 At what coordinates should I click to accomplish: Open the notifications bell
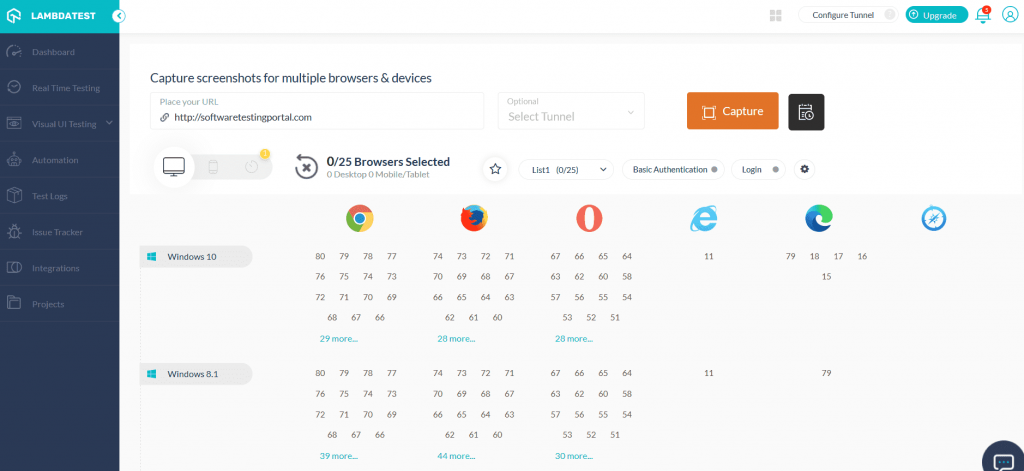pos(982,15)
